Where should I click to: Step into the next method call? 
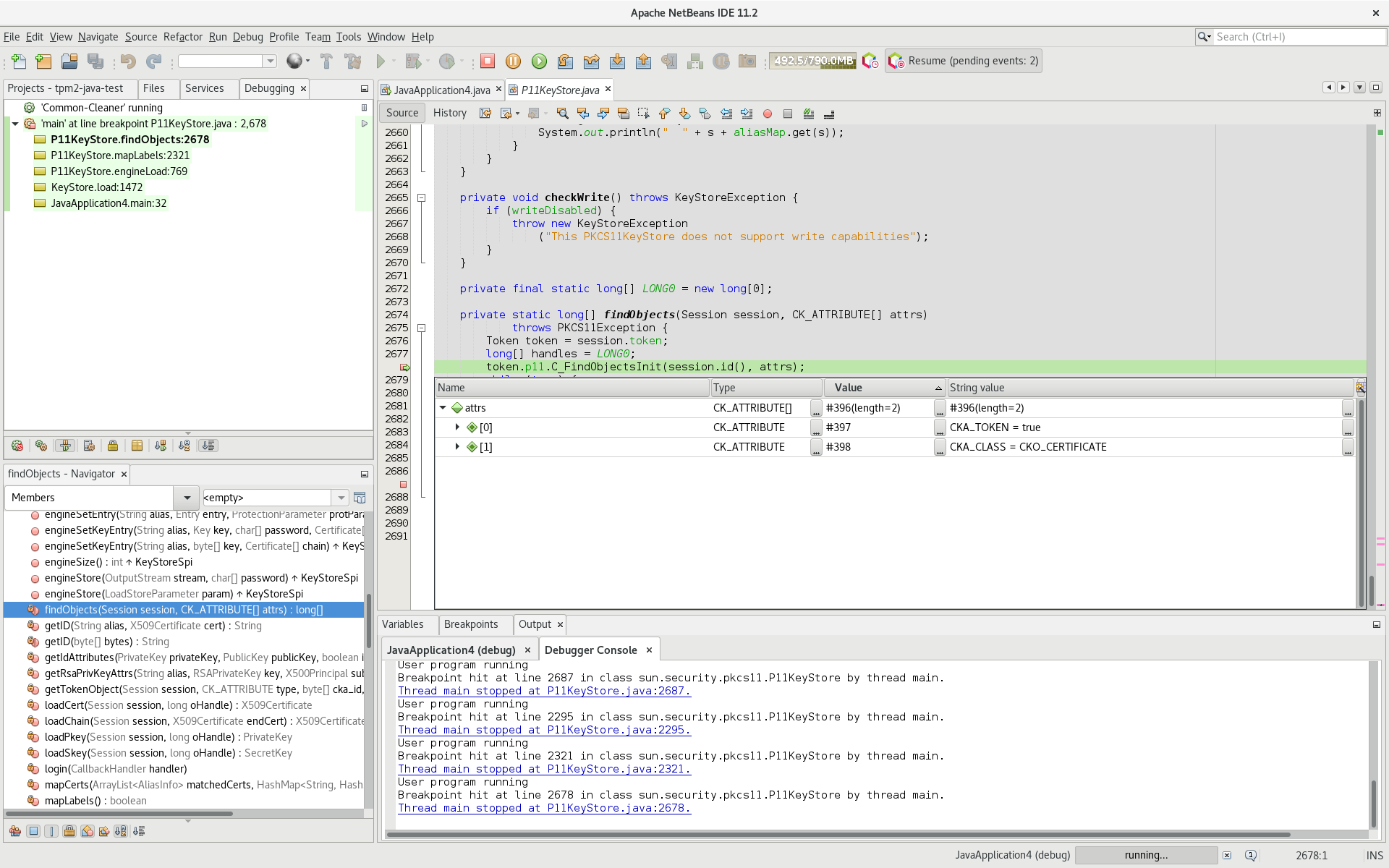click(618, 61)
